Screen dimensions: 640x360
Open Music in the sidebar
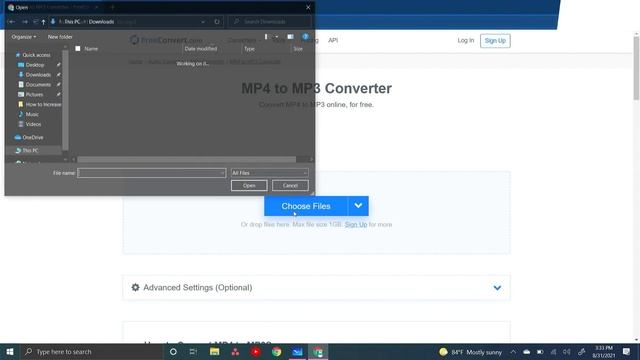point(32,114)
